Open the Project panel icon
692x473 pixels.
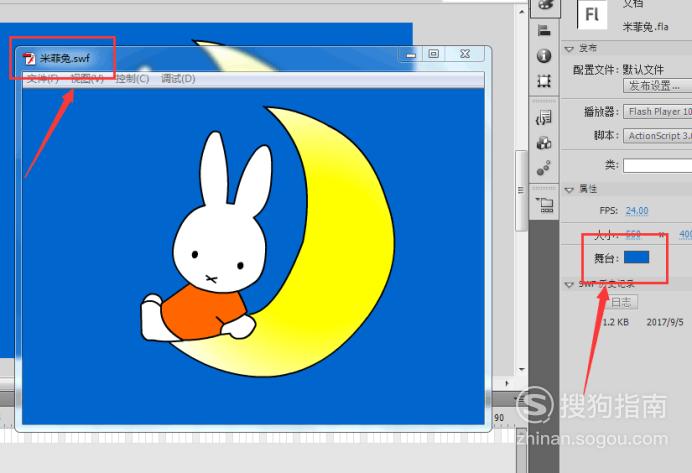[545, 204]
